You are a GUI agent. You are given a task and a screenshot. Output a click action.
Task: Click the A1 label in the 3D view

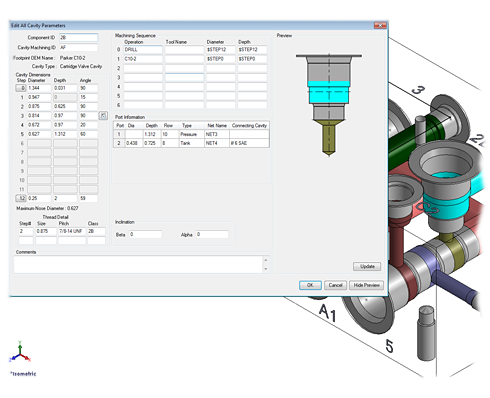[327, 313]
